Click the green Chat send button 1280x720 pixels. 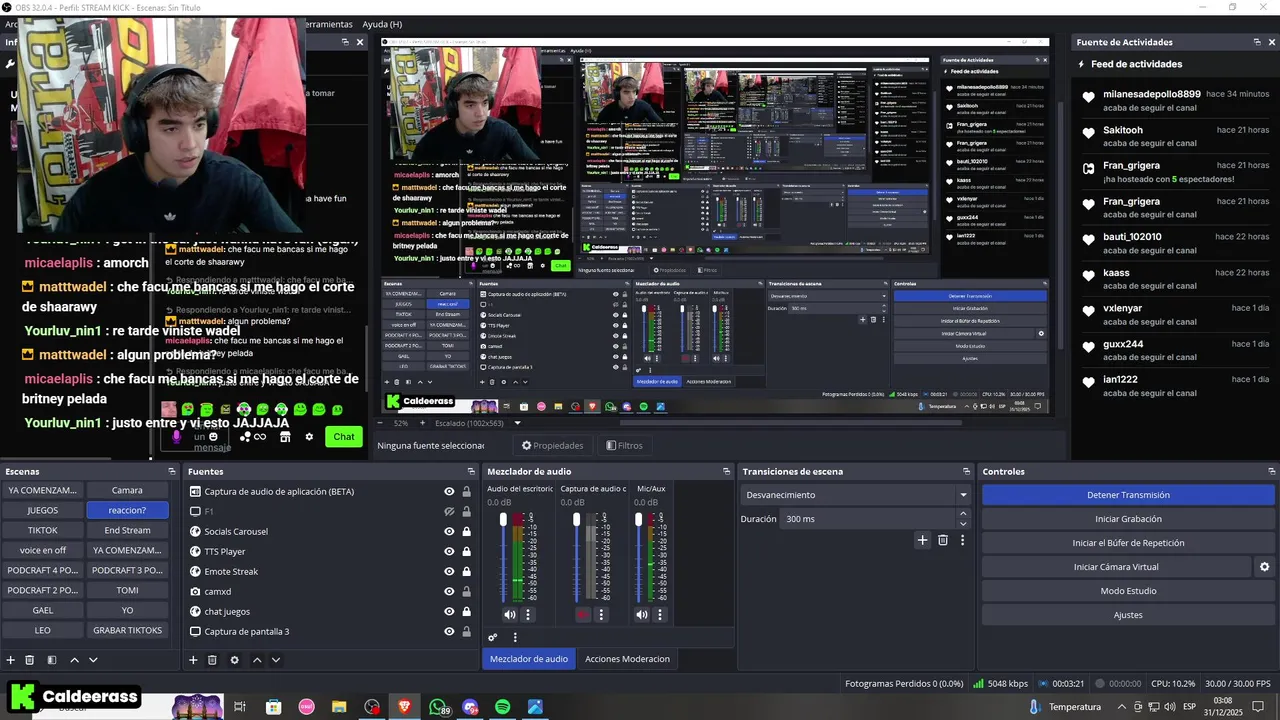click(x=343, y=436)
